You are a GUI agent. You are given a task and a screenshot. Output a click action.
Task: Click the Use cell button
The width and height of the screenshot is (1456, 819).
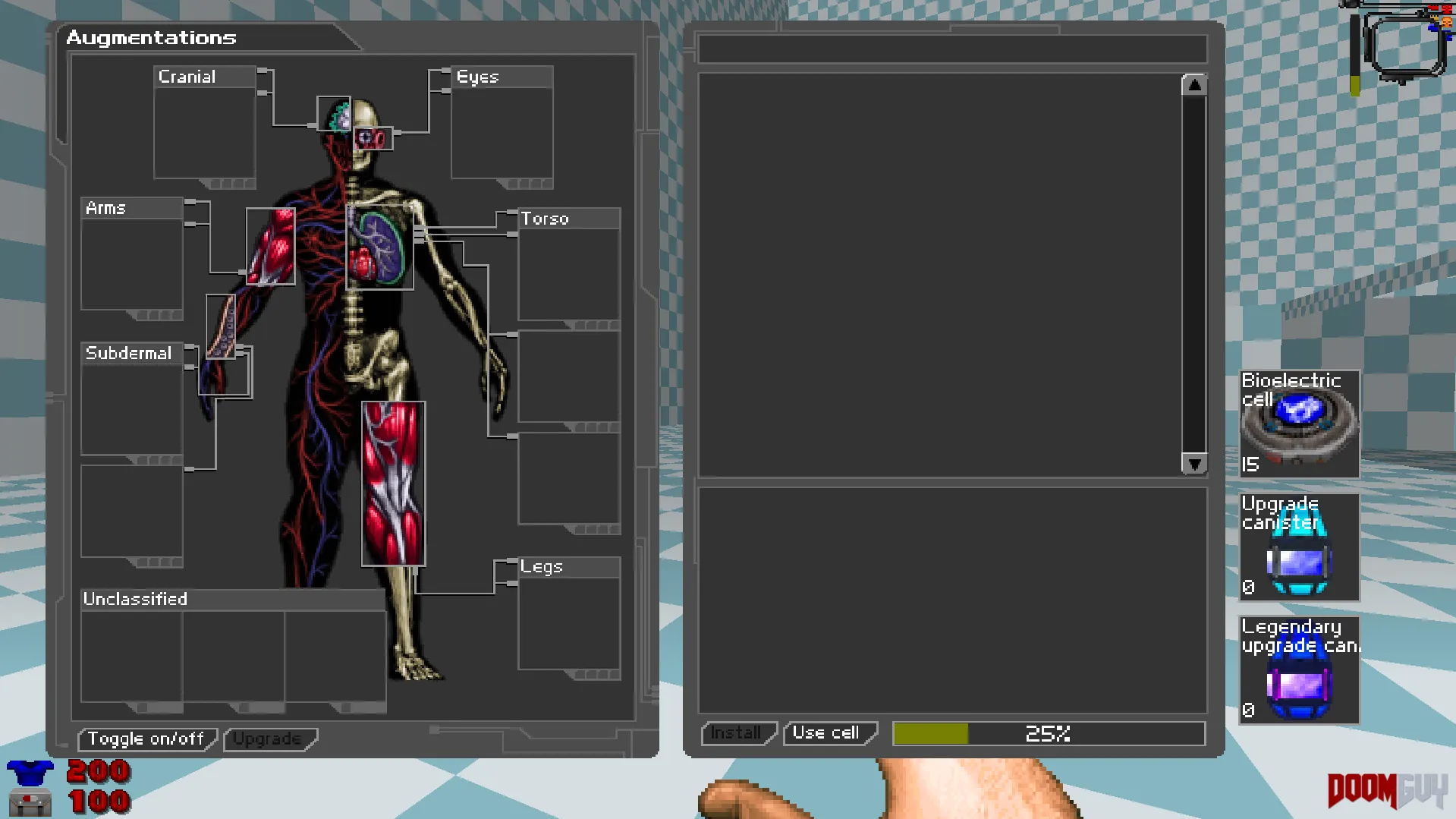click(x=829, y=733)
